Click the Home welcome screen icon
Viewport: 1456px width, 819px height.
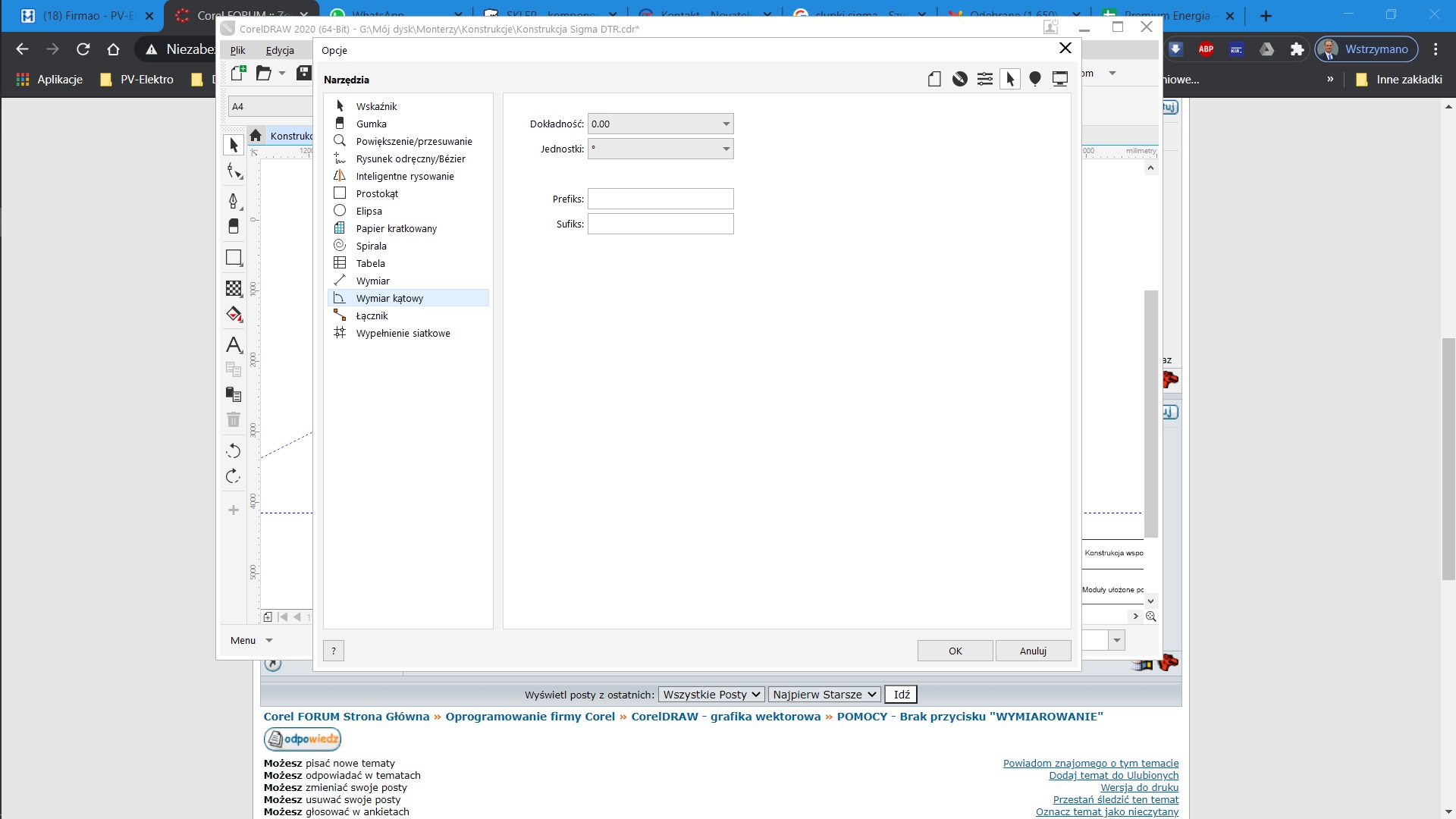pos(256,136)
